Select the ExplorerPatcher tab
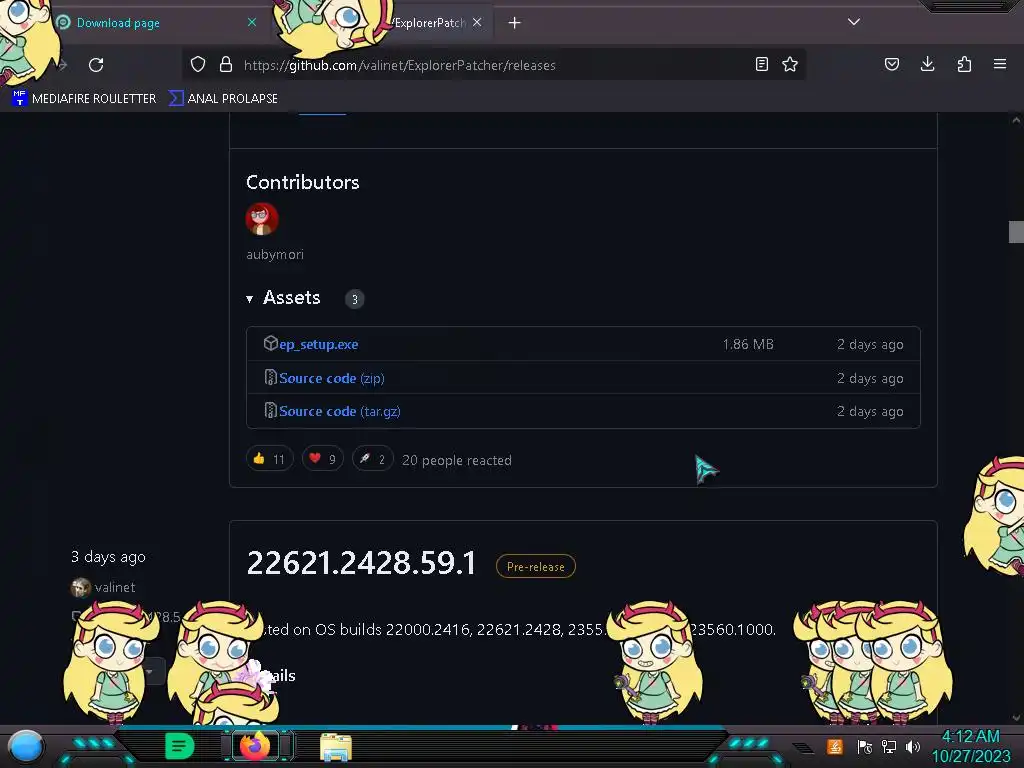This screenshot has height=768, width=1024. 428,23
